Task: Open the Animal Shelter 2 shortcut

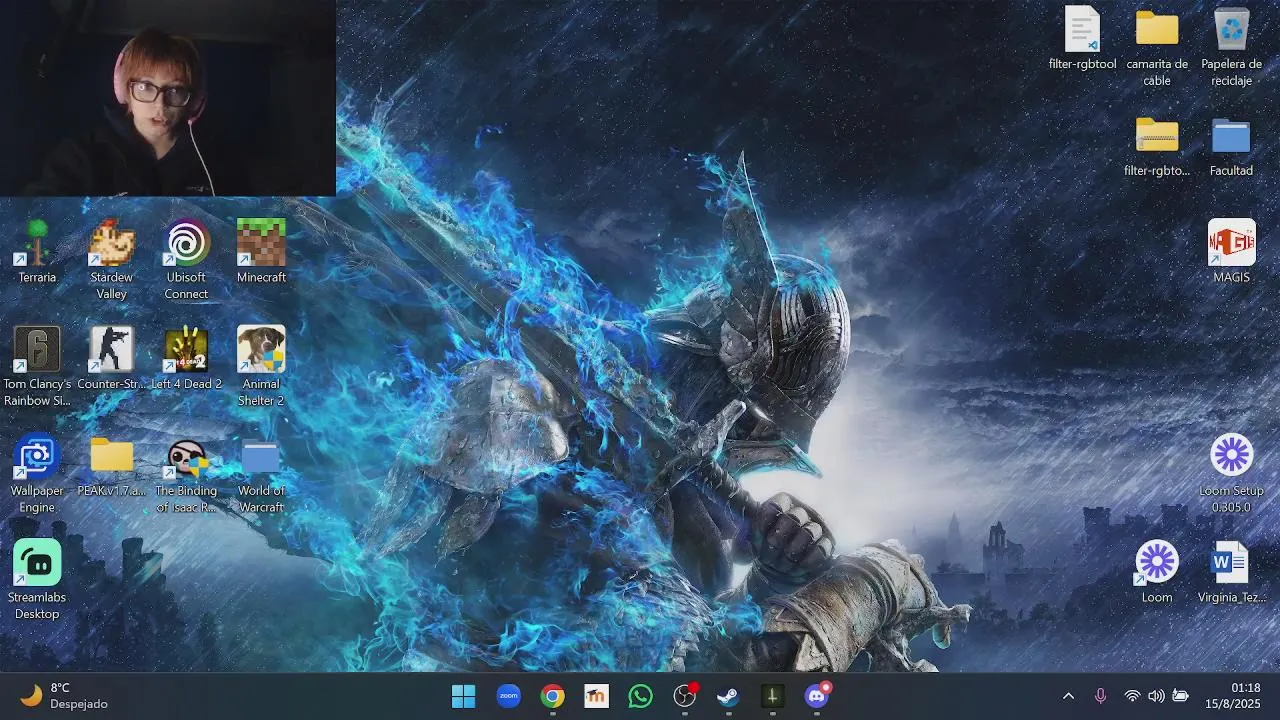Action: pyautogui.click(x=261, y=366)
